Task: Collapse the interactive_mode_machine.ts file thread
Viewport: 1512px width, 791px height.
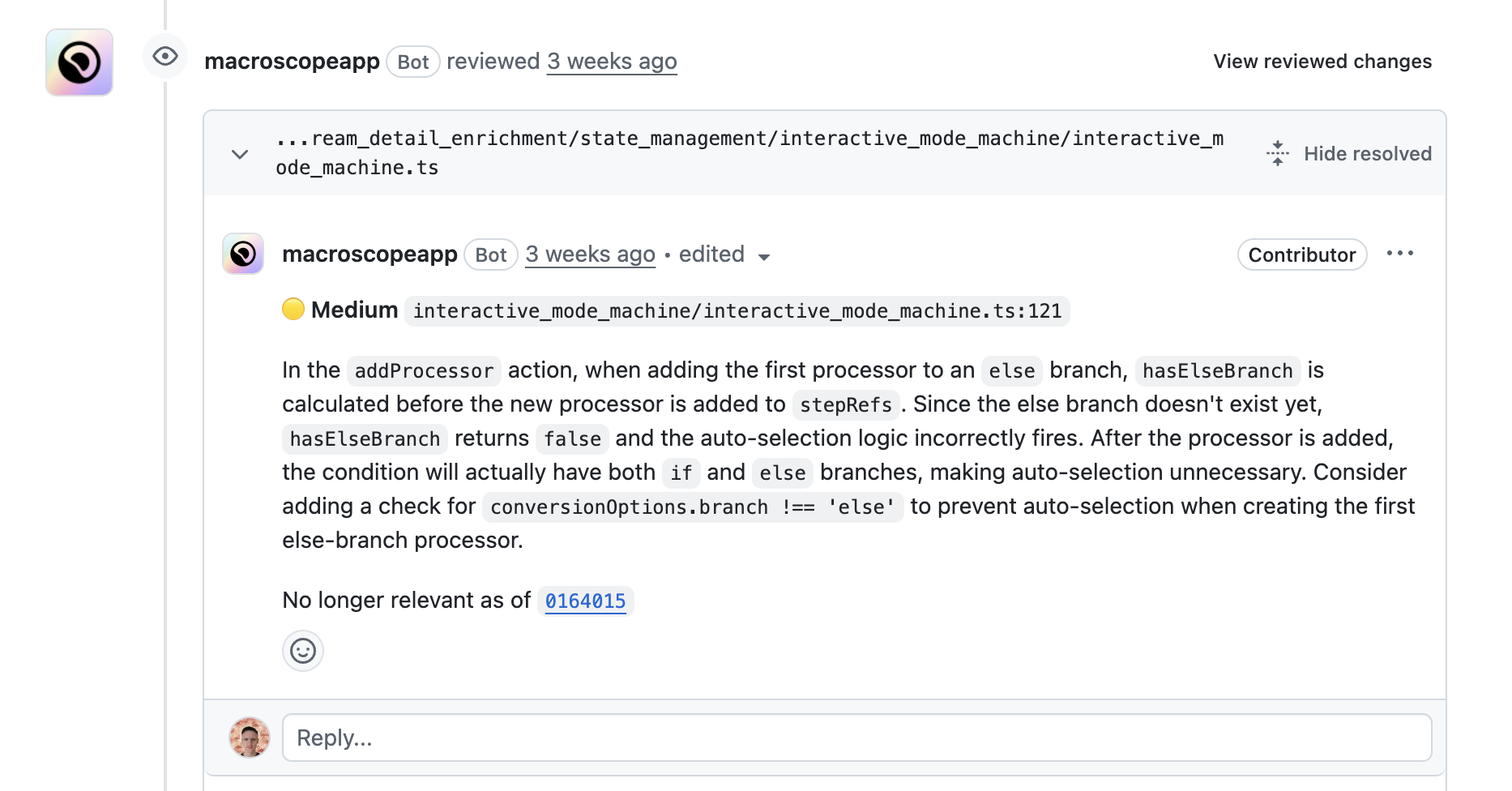Action: (240, 154)
